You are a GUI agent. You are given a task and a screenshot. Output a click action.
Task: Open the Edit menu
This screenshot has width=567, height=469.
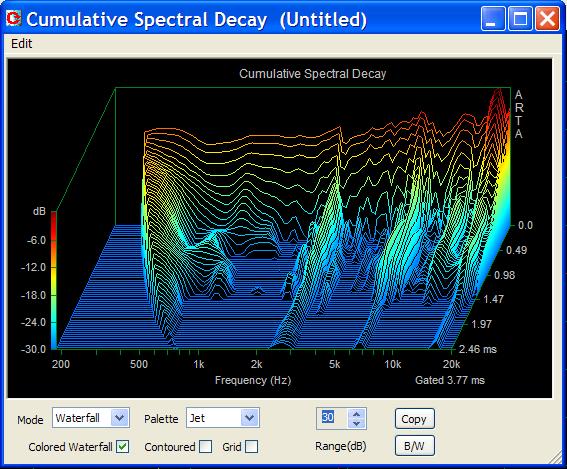pyautogui.click(x=21, y=44)
